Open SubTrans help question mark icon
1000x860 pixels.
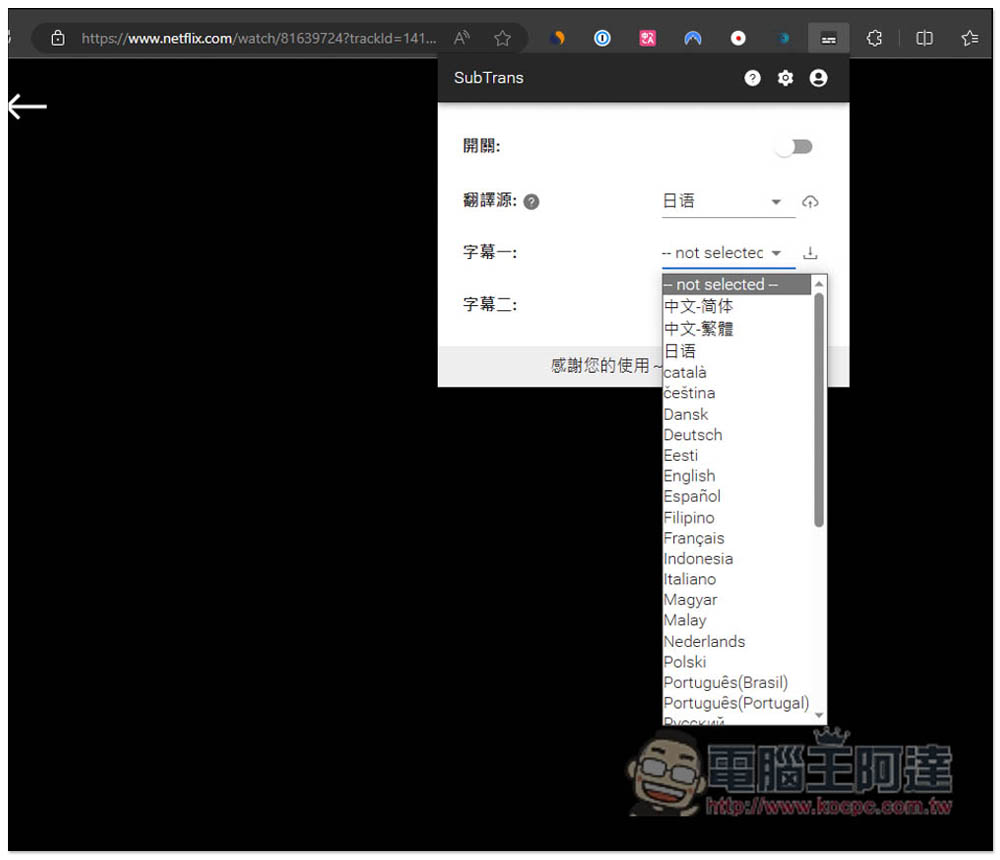(x=753, y=78)
